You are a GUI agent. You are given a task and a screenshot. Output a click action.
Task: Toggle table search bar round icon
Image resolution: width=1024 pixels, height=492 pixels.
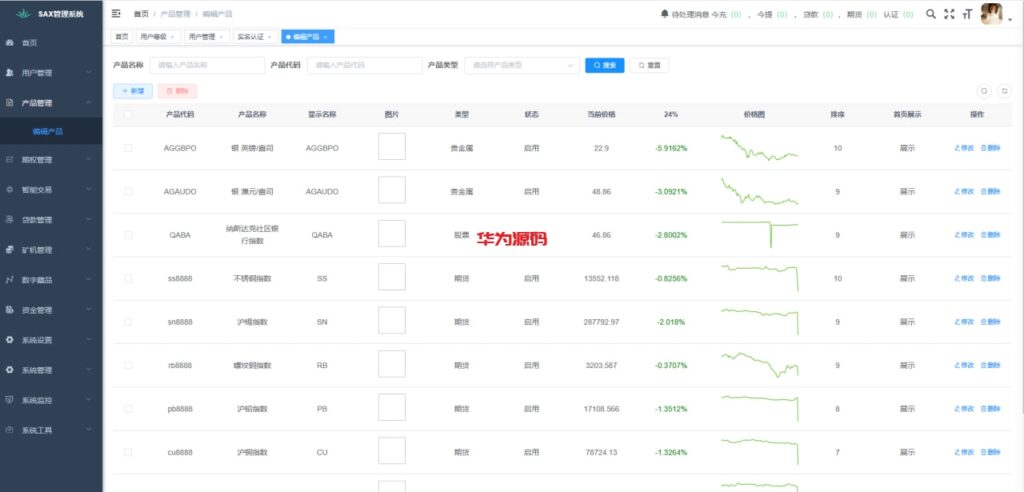coord(985,91)
